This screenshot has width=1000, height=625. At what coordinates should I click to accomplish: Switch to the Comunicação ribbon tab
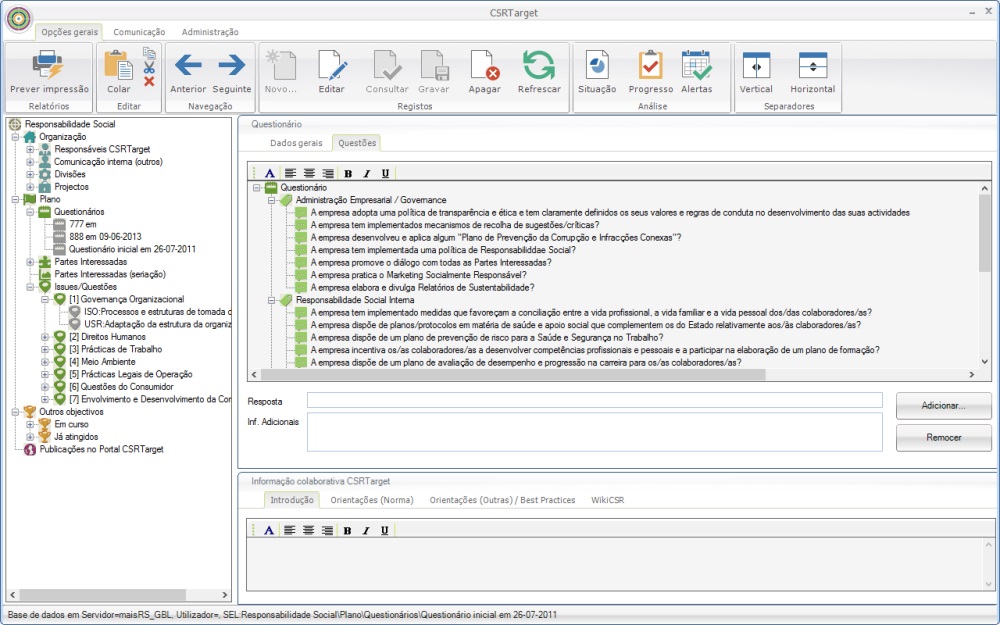pos(139,32)
